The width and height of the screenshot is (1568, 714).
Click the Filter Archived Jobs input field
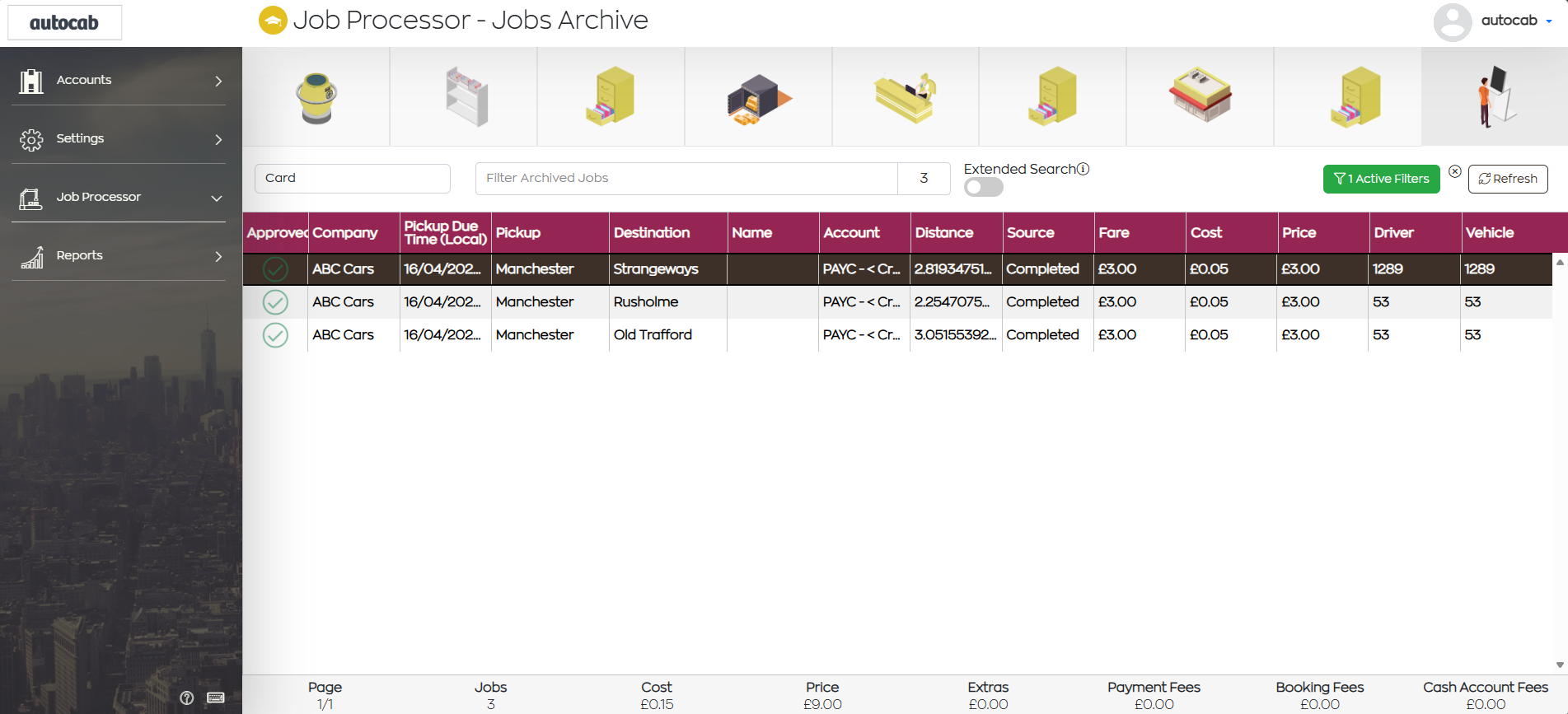pos(686,178)
